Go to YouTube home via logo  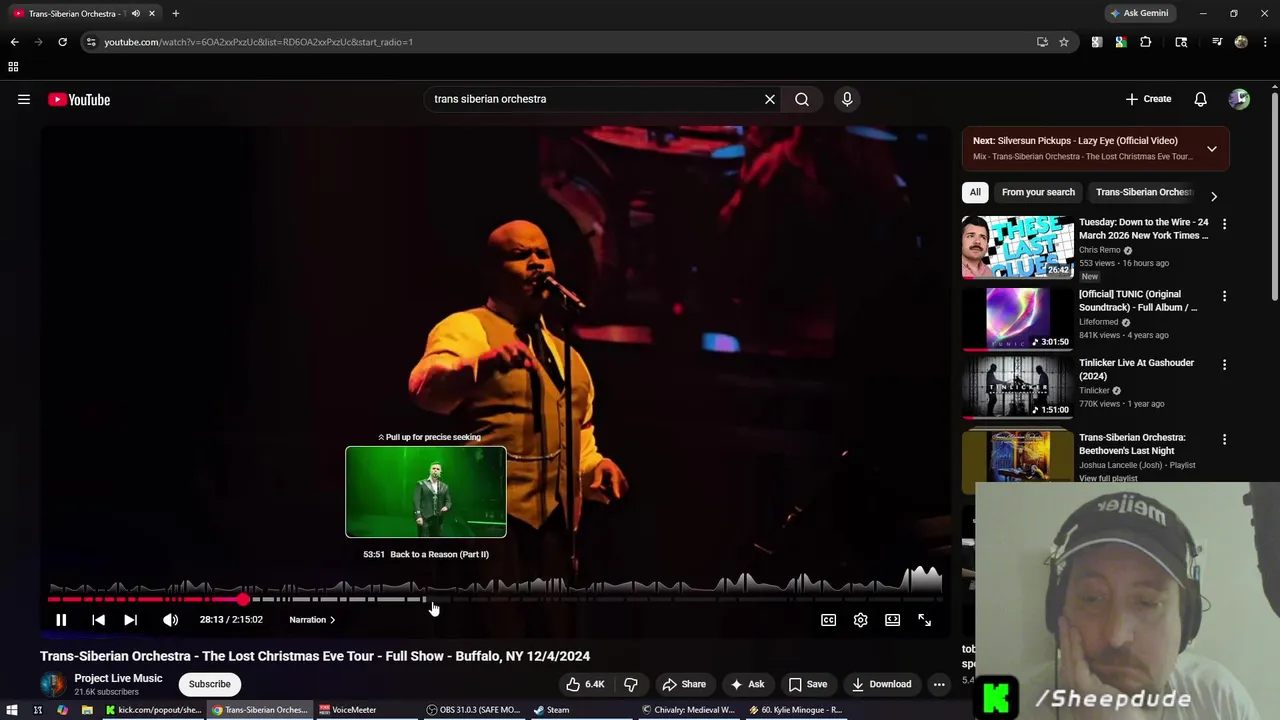tap(79, 99)
